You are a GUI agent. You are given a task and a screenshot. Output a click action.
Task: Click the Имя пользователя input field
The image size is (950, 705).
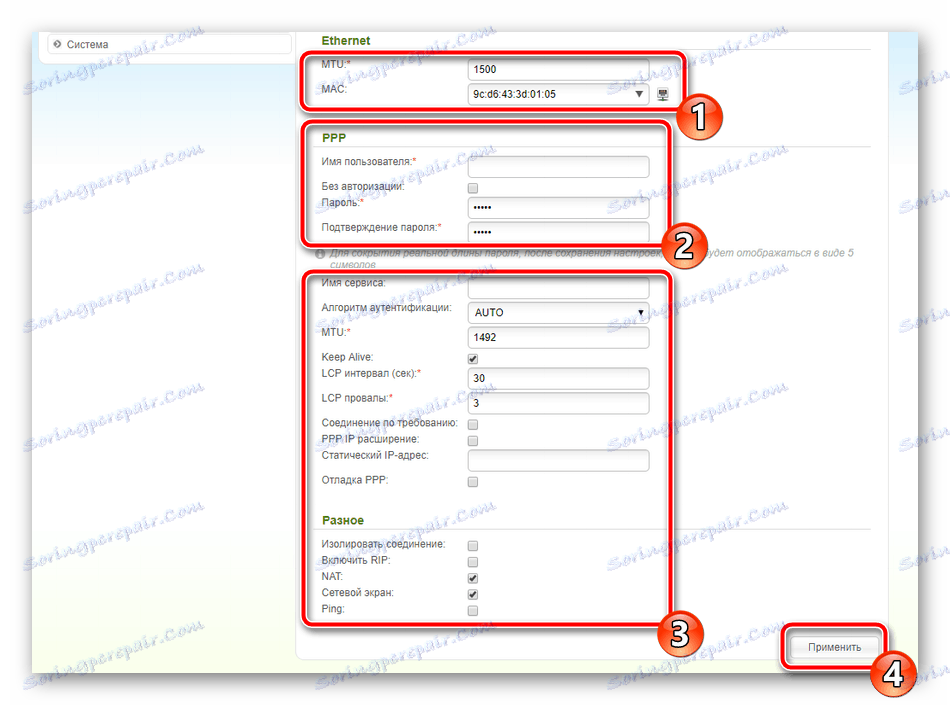click(x=558, y=167)
